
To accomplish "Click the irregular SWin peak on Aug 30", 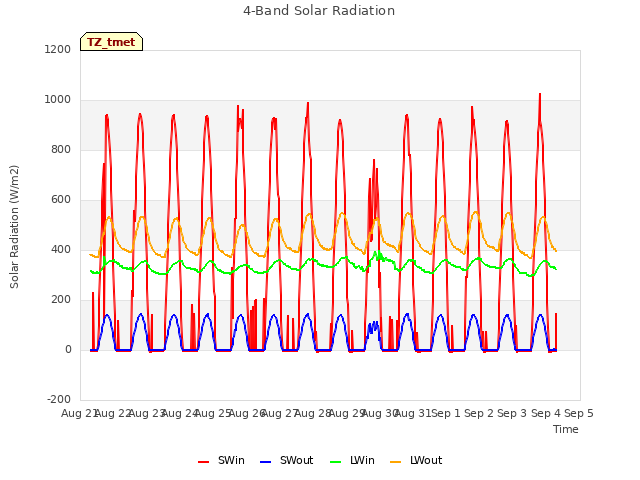I will [x=374, y=160].
